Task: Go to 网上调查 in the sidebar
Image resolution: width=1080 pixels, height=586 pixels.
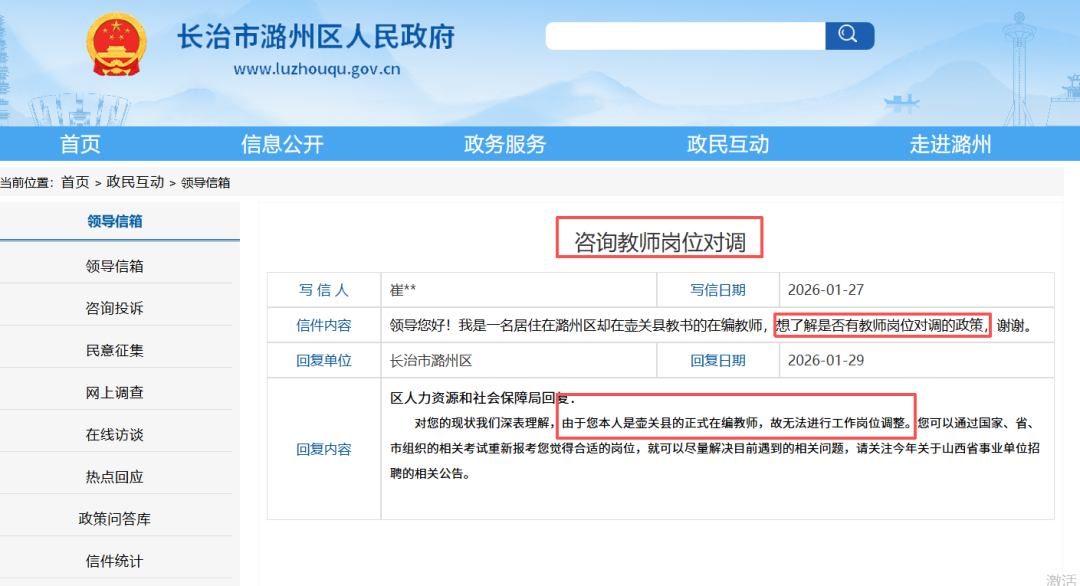Action: (114, 393)
